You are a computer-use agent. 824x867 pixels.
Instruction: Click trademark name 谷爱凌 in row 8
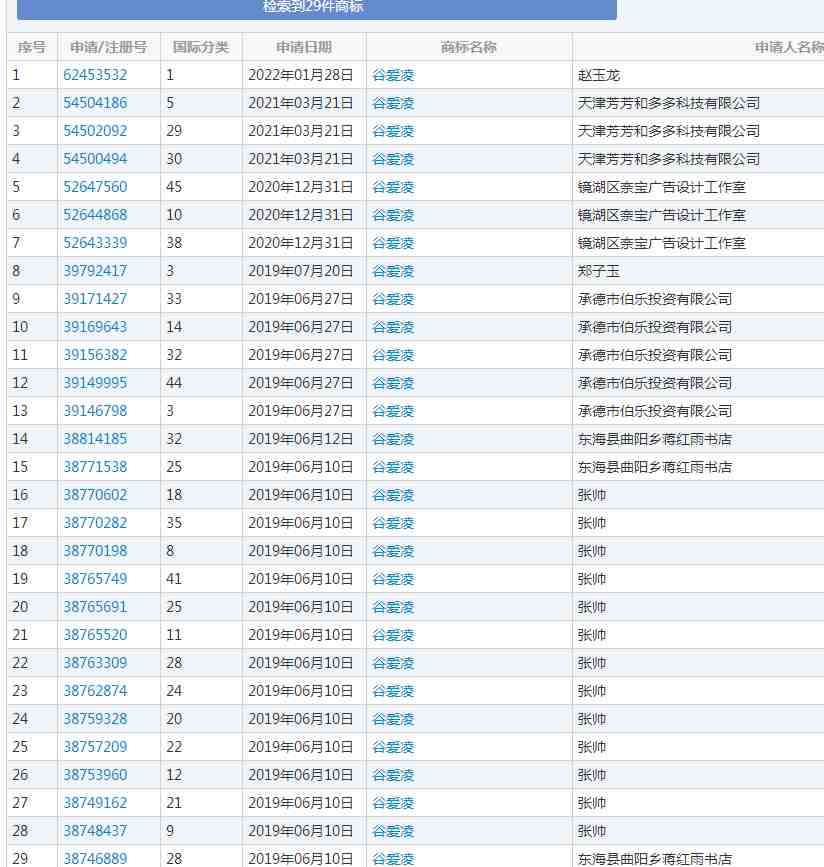tap(393, 271)
